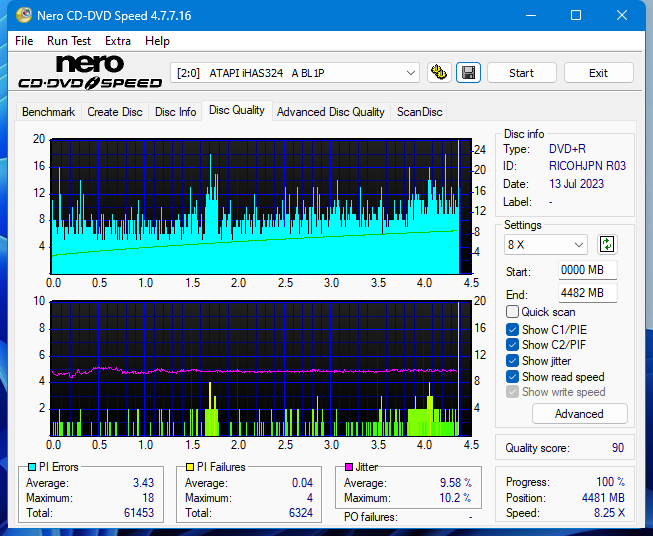Select the Disc Quality tab
Screen dimensions: 653x536
[237, 110]
